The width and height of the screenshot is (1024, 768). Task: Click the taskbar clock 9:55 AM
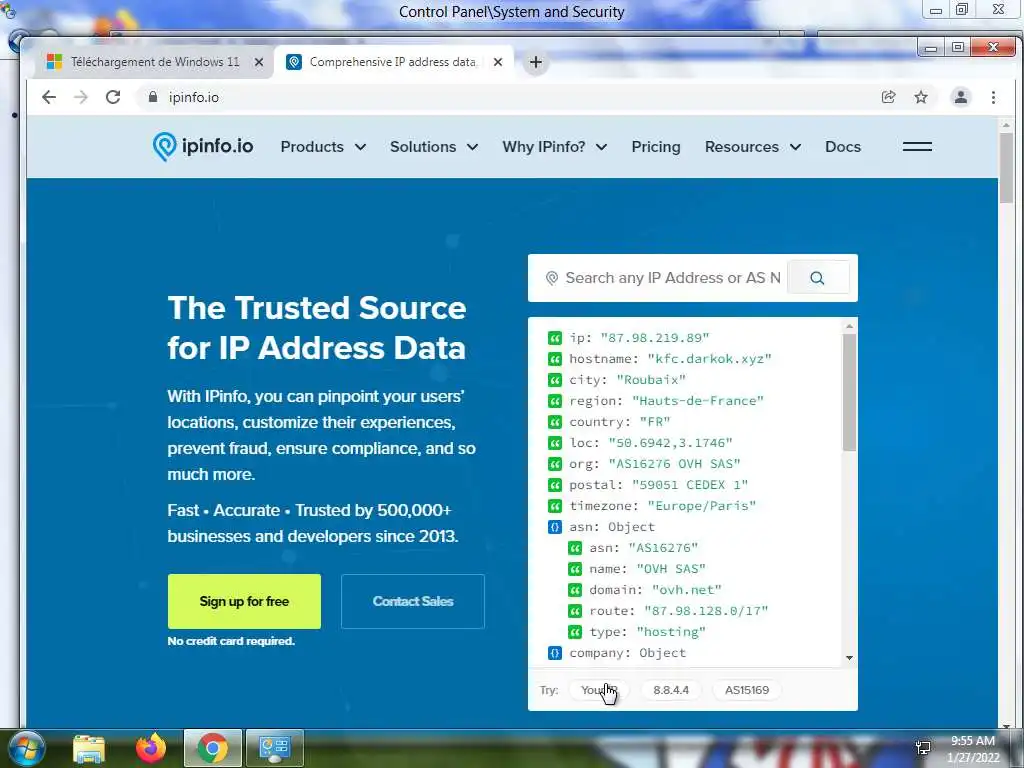click(x=972, y=741)
